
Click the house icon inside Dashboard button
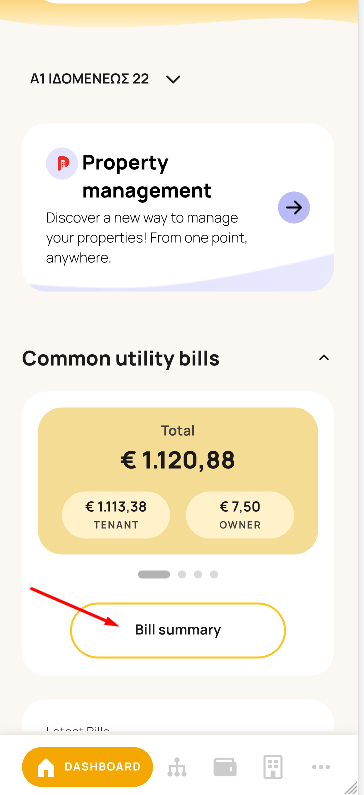(46, 767)
